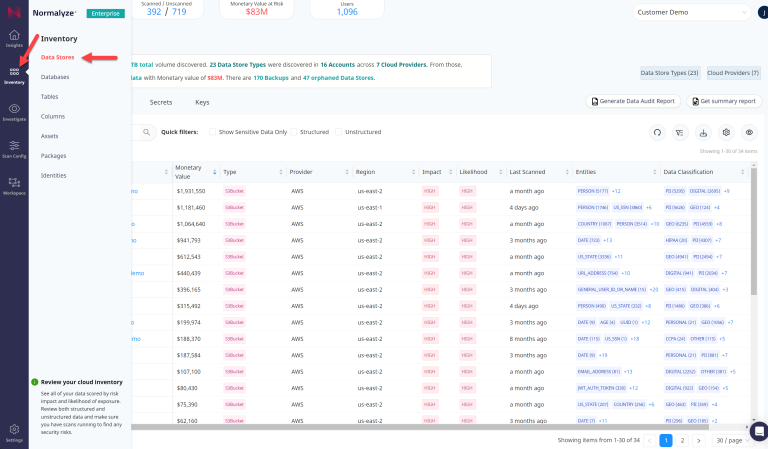Switch to the Secrets tab
Screen dimensions: 768x449
[x=160, y=102]
